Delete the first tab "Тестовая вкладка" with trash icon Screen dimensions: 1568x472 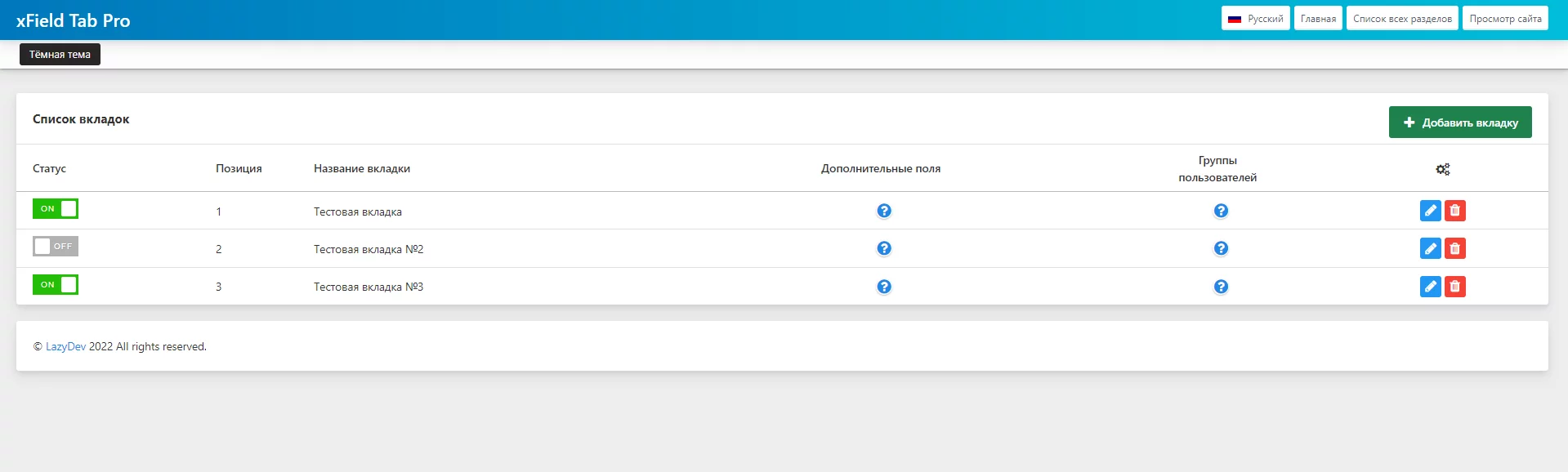1454,211
